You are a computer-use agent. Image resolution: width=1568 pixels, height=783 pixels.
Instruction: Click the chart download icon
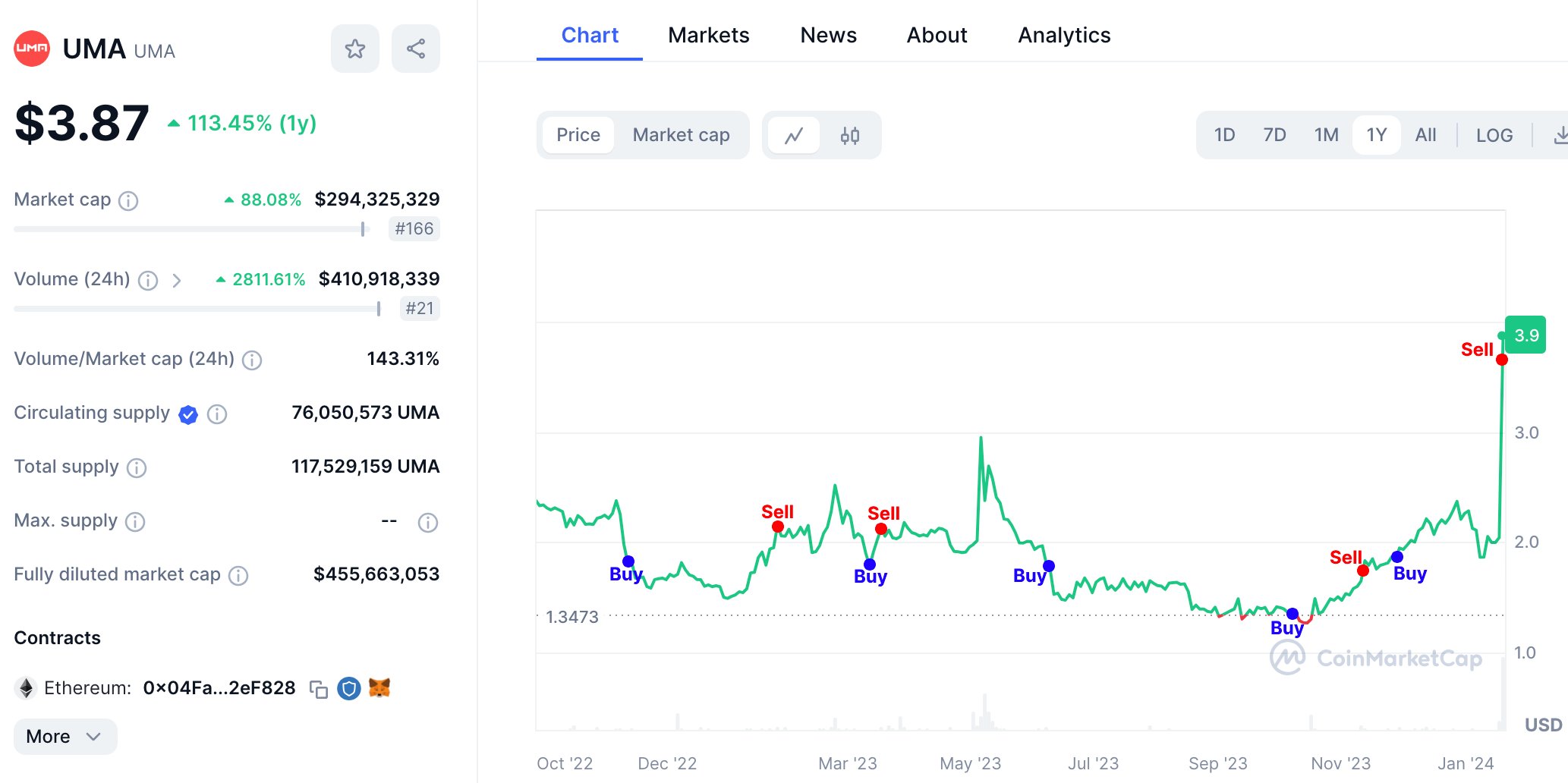point(1560,136)
